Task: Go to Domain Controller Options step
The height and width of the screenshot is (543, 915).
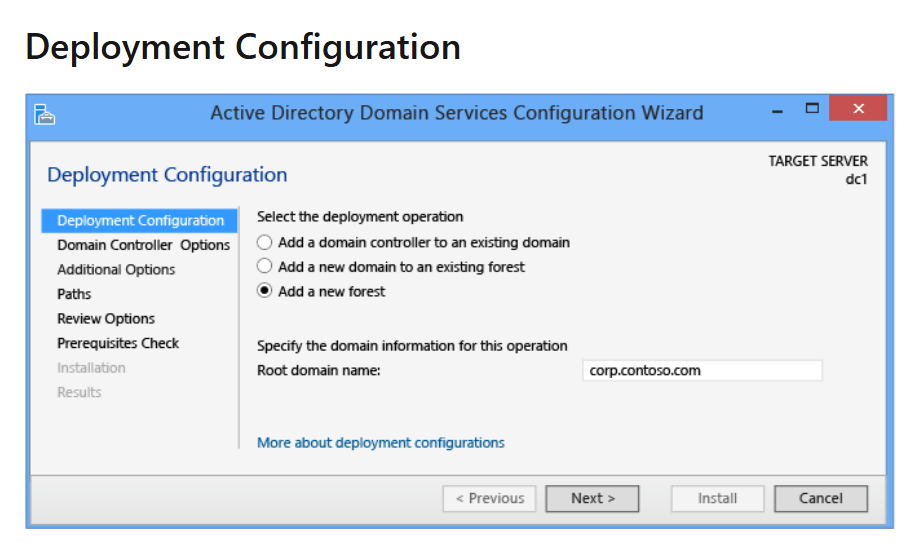Action: click(144, 245)
